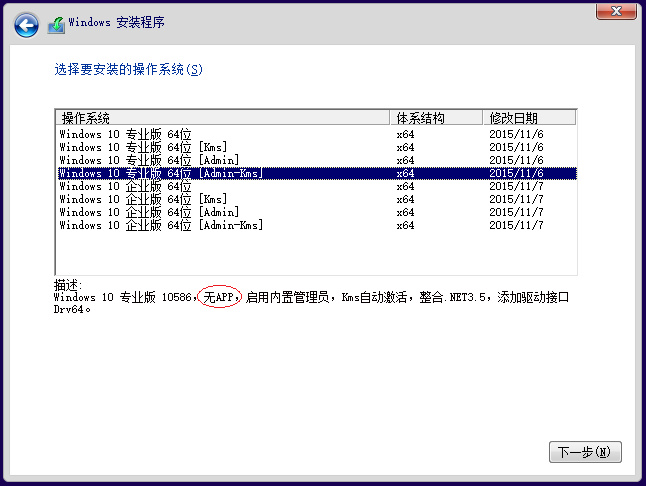The image size is (646, 486).
Task: Click x64 in the 专业版 [Kms] row
Action: (x=405, y=147)
